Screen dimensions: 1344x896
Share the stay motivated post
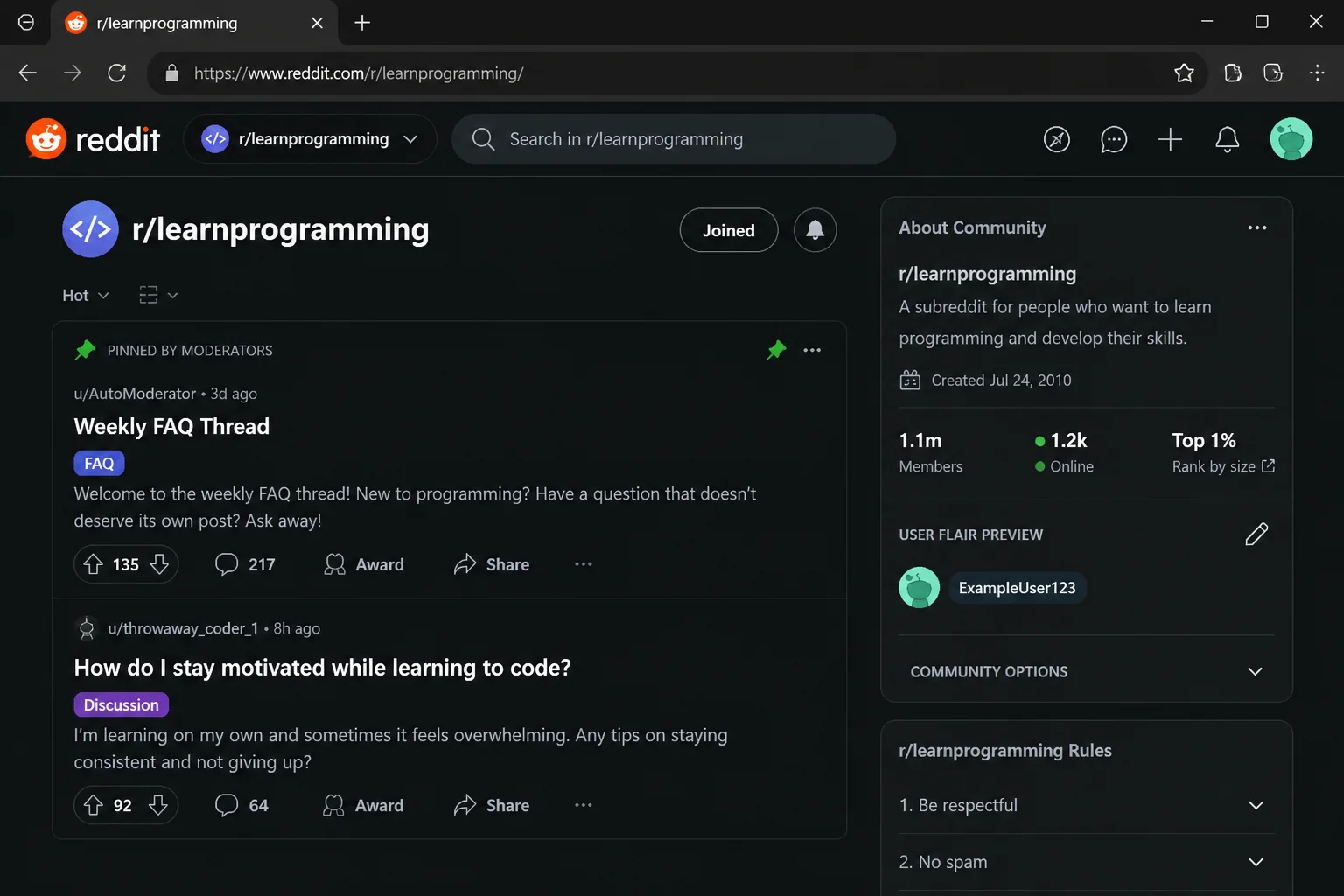[x=492, y=805]
